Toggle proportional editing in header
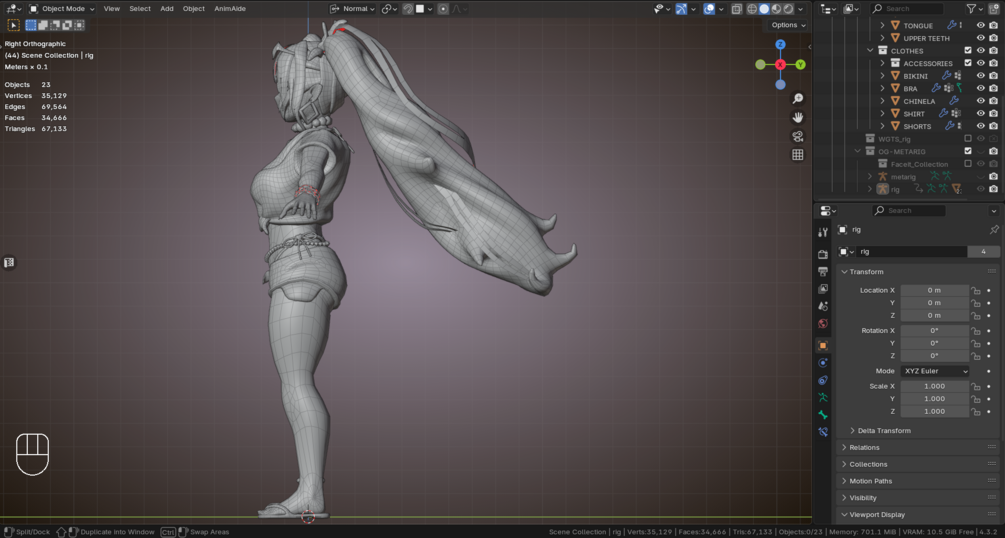This screenshot has height=538, width=1005. pyautogui.click(x=443, y=9)
